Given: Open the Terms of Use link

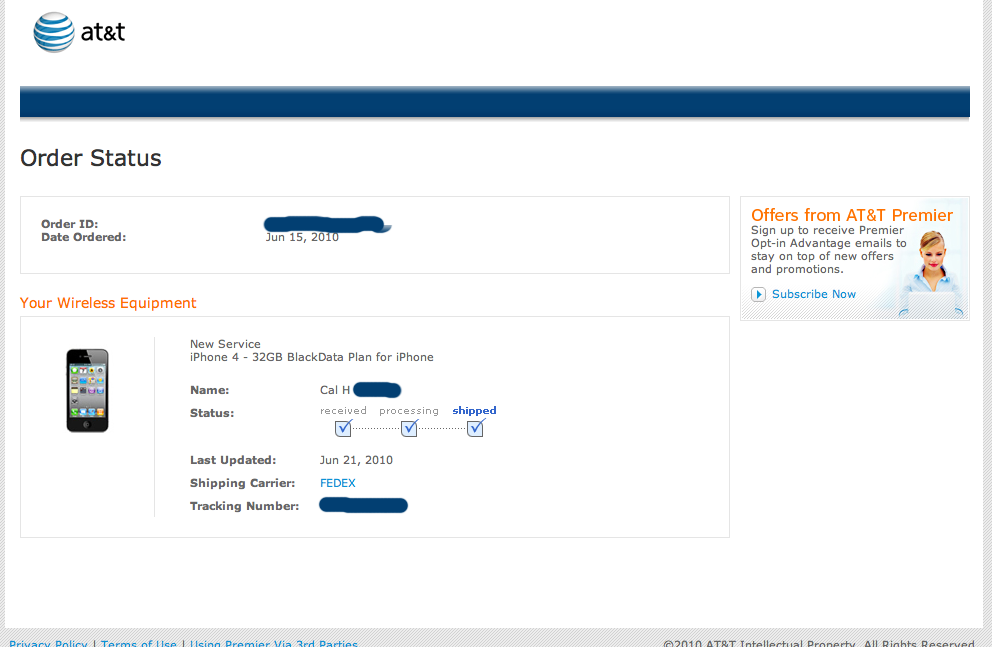Looking at the screenshot, I should tap(139, 643).
